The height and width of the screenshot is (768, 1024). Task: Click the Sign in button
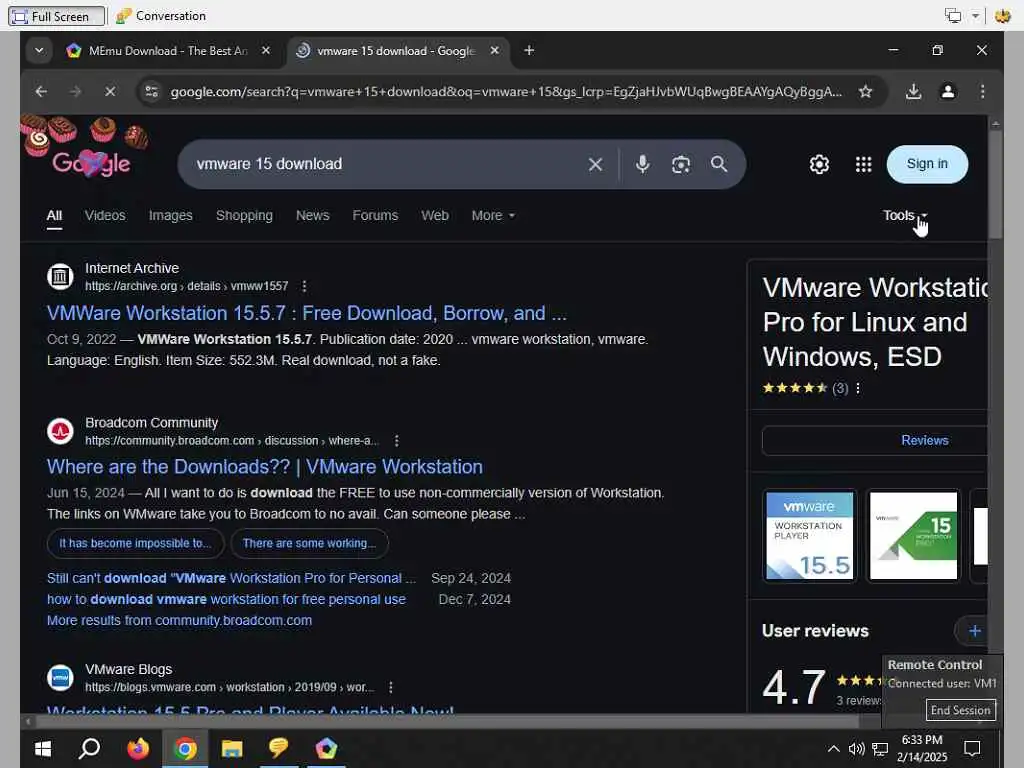click(x=927, y=164)
